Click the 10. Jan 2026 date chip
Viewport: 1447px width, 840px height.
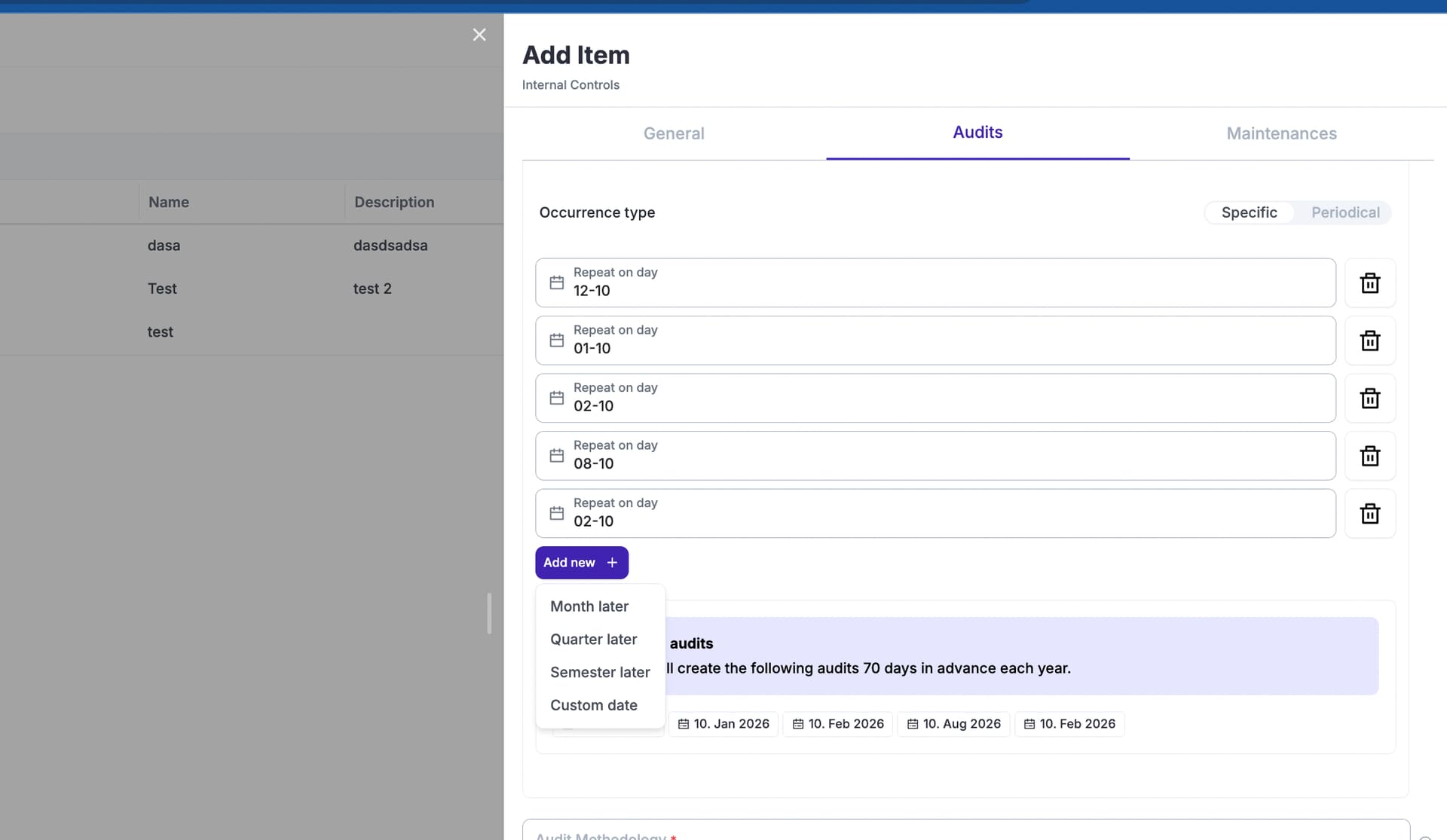723,724
